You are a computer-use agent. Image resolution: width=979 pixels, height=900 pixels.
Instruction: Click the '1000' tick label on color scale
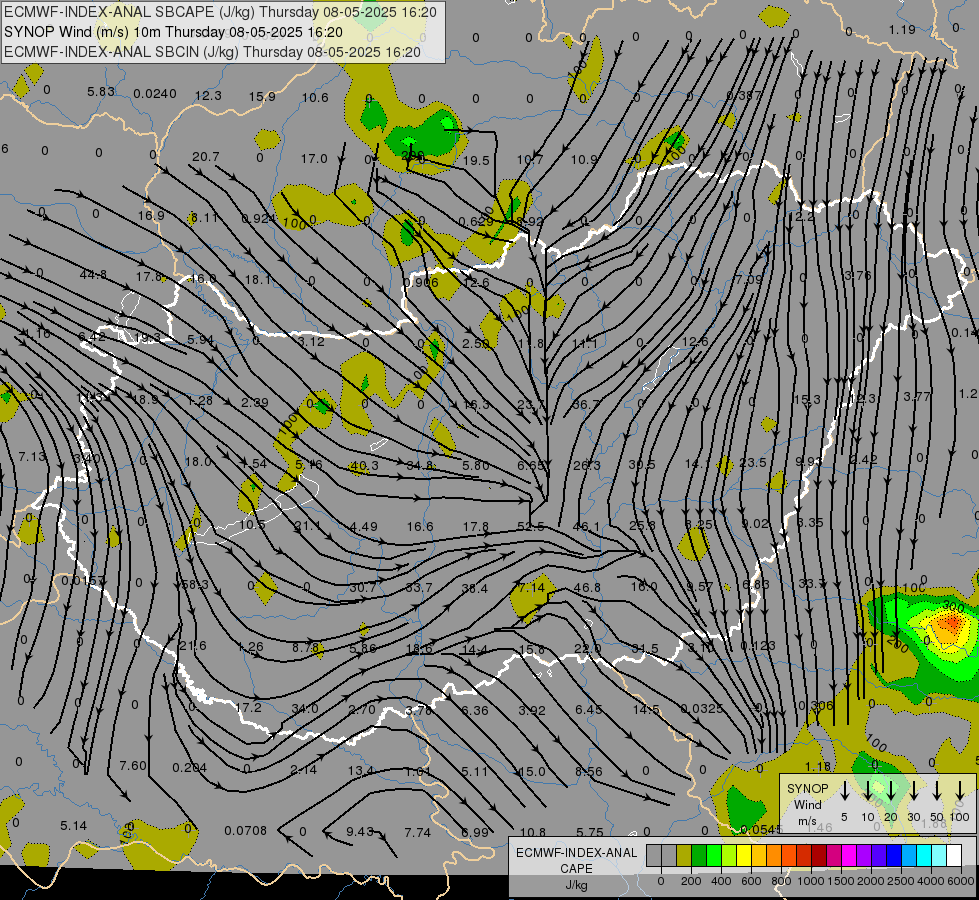pyautogui.click(x=811, y=881)
